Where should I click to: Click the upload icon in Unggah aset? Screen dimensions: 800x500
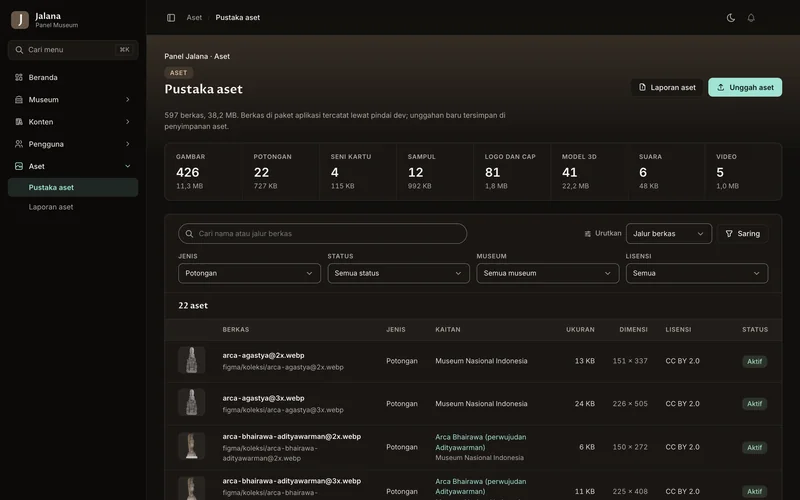click(x=720, y=87)
